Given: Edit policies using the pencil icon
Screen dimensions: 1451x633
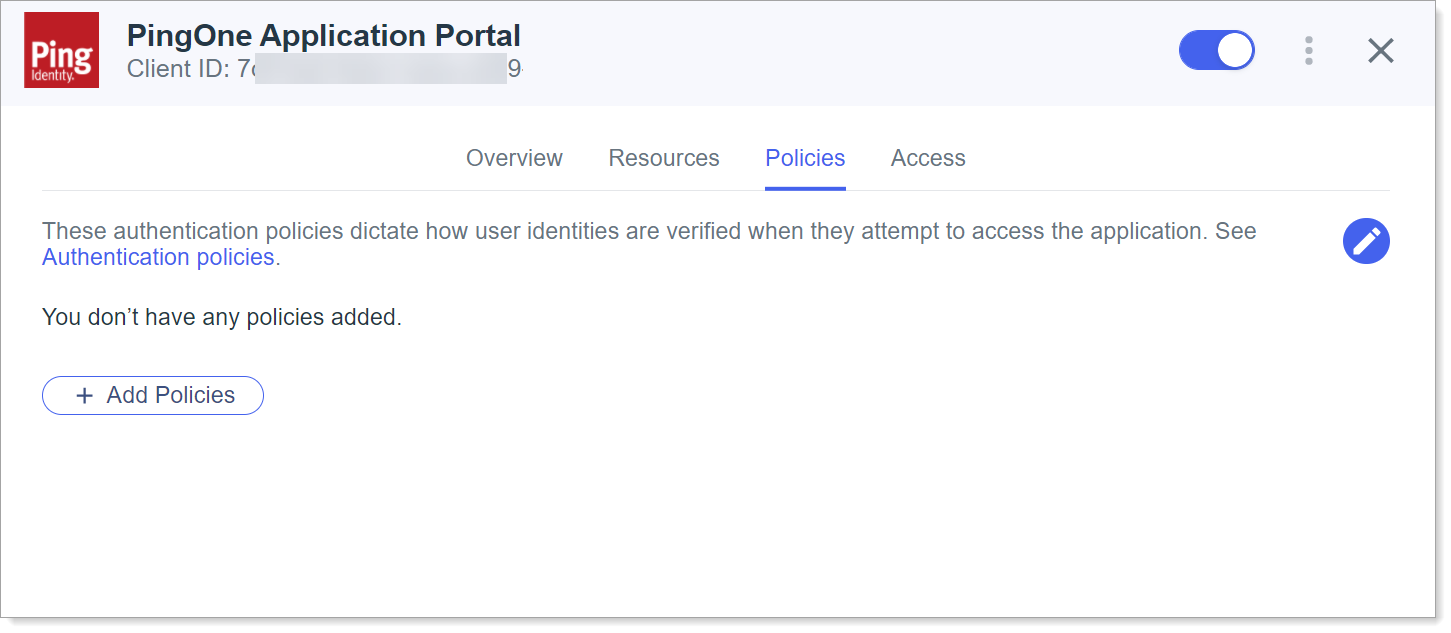Looking at the screenshot, I should pos(1365,241).
